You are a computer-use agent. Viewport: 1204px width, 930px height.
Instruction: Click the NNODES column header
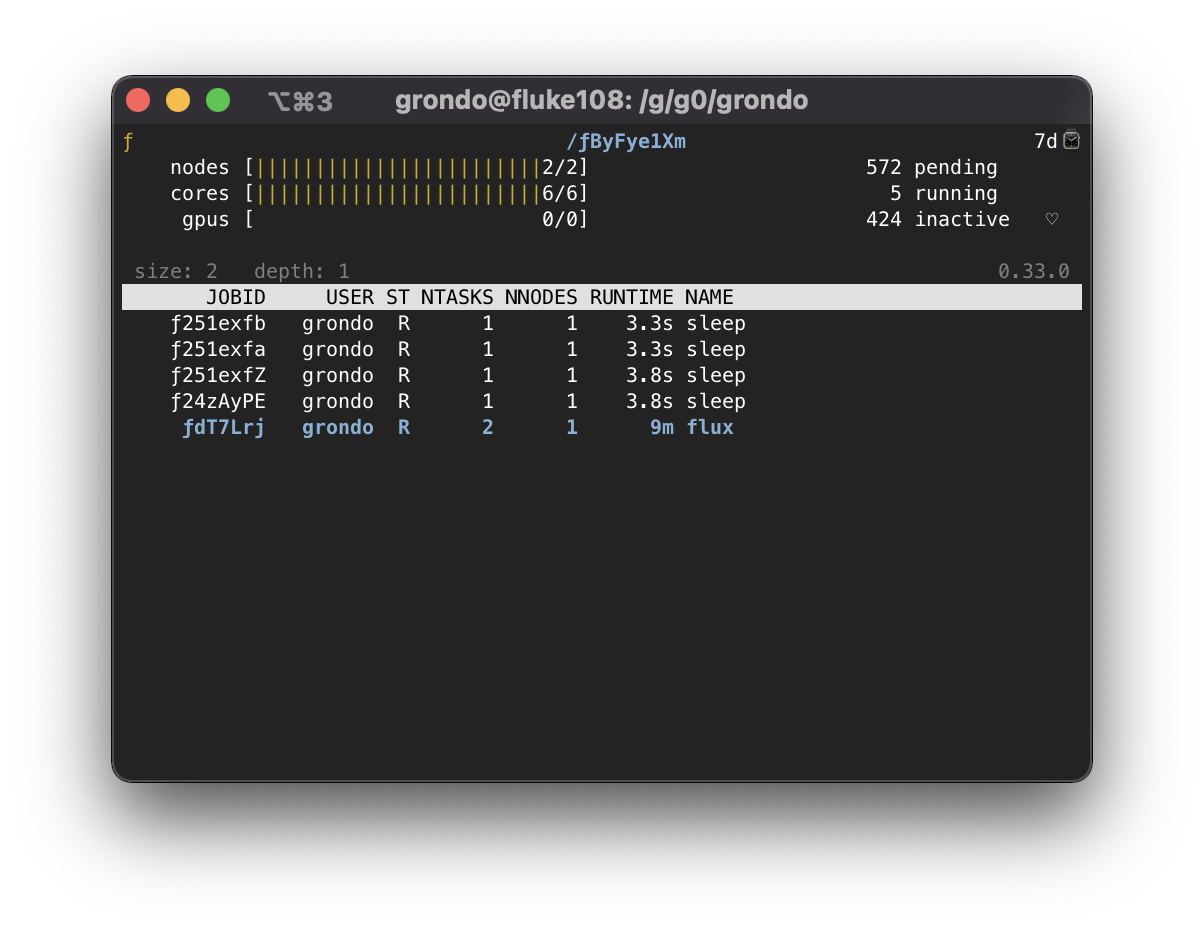pyautogui.click(x=541, y=297)
